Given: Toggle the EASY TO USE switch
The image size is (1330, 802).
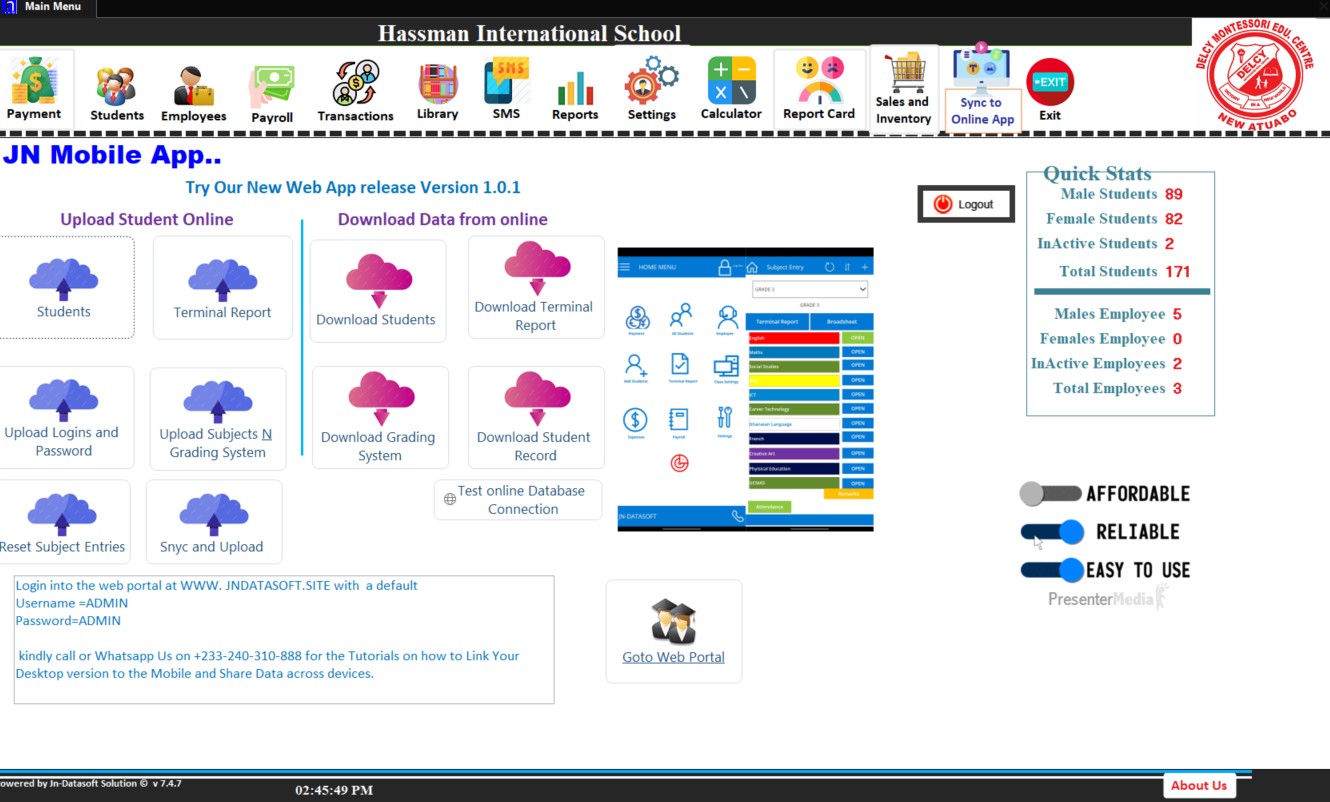Looking at the screenshot, I should [x=1052, y=570].
